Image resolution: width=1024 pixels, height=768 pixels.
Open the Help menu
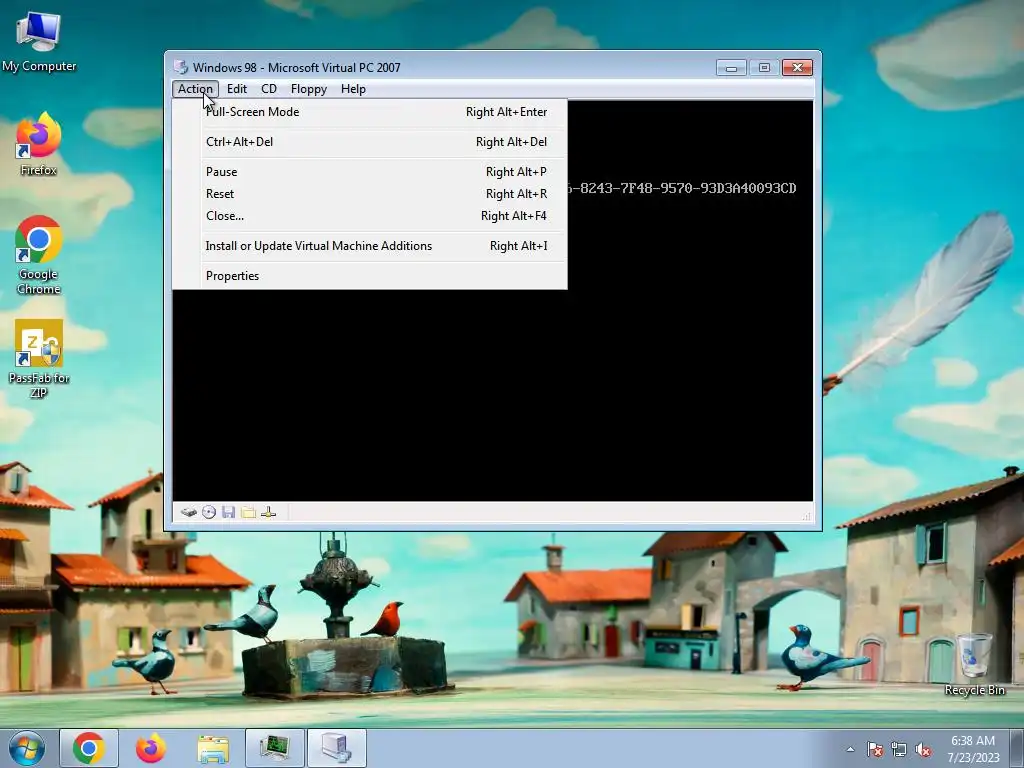[353, 89]
